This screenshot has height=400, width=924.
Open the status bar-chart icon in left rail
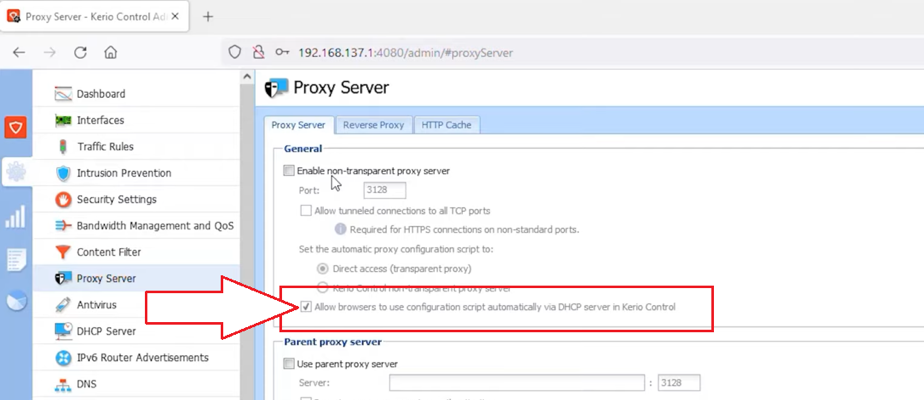tap(16, 216)
